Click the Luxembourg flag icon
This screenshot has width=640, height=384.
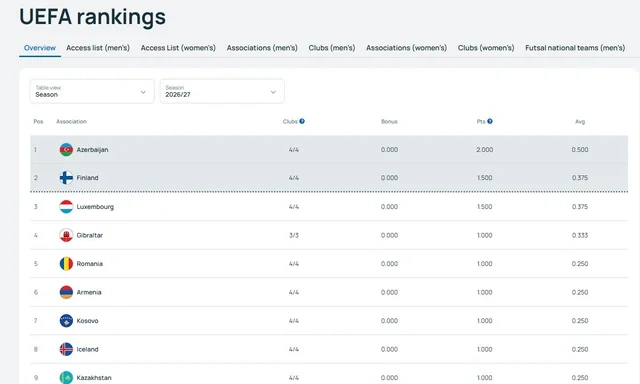pos(66,207)
